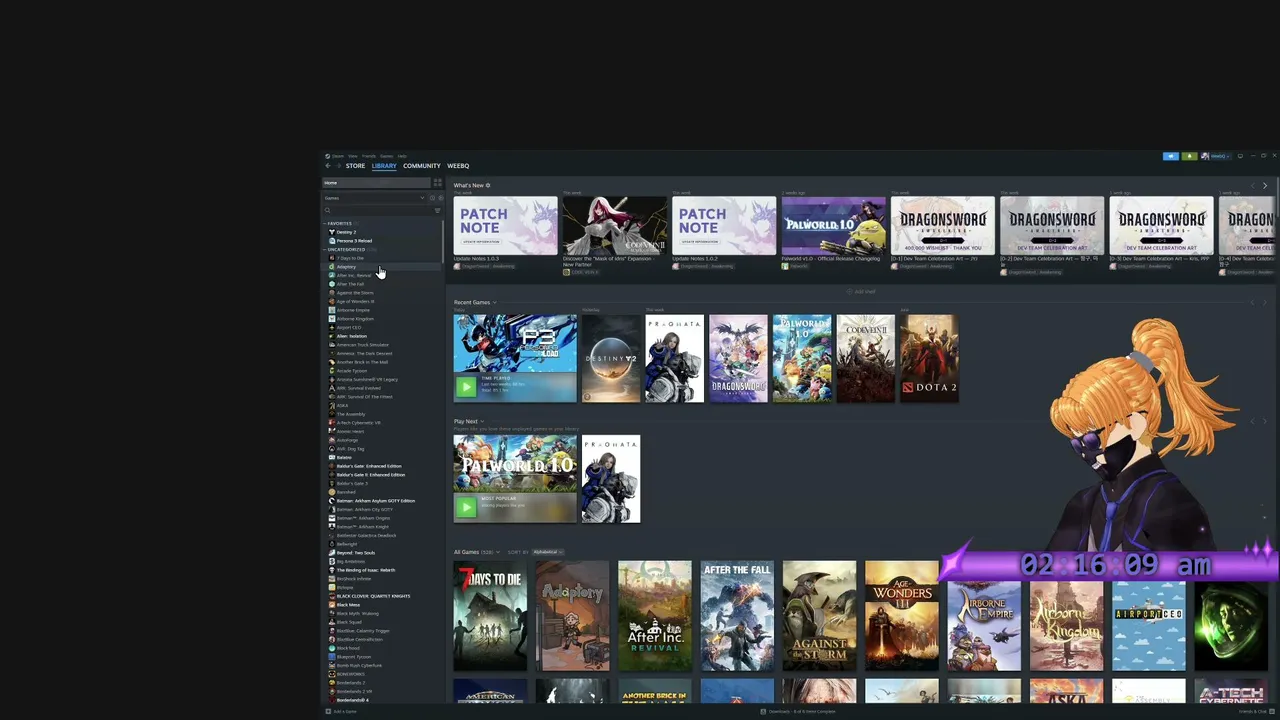Click Add a Game at the bottom
The width and height of the screenshot is (1280, 720).
(341, 711)
